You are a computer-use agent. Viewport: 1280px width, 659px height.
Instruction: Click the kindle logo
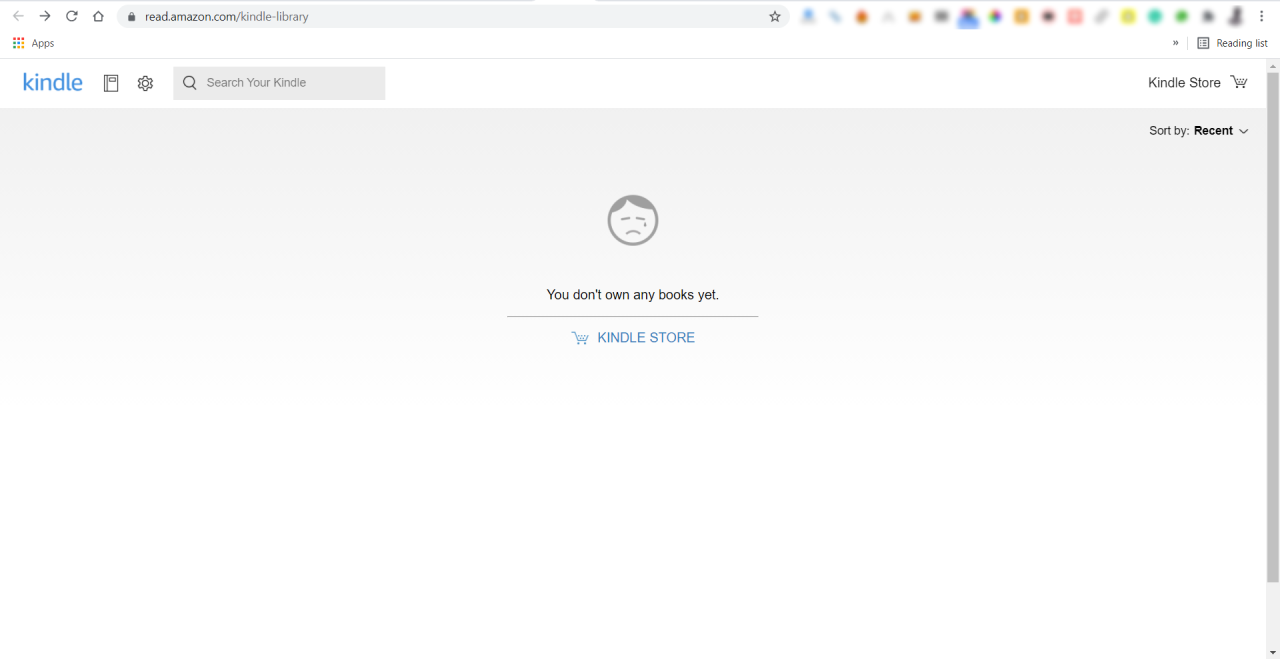(53, 83)
